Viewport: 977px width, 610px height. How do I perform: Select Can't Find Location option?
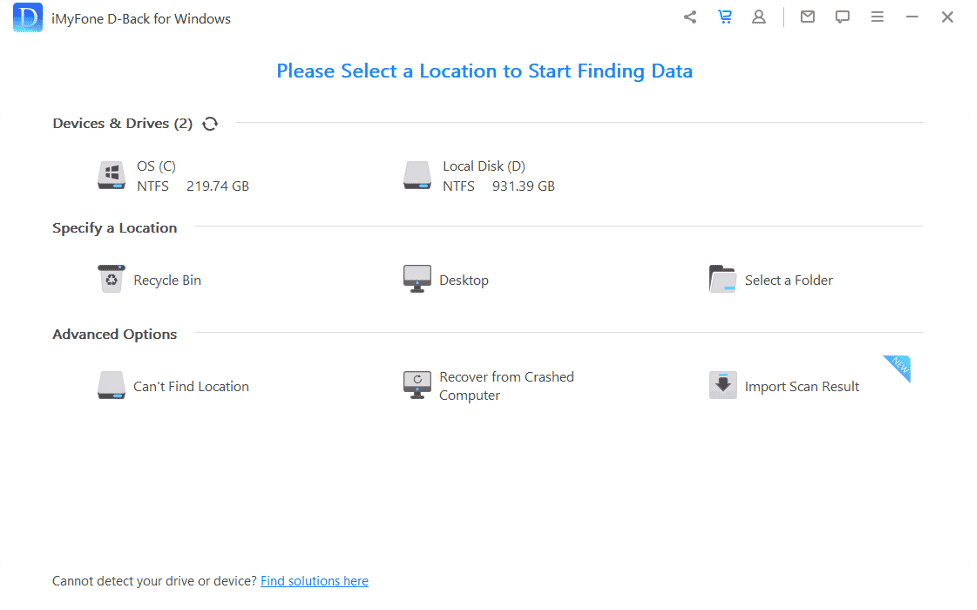click(172, 385)
